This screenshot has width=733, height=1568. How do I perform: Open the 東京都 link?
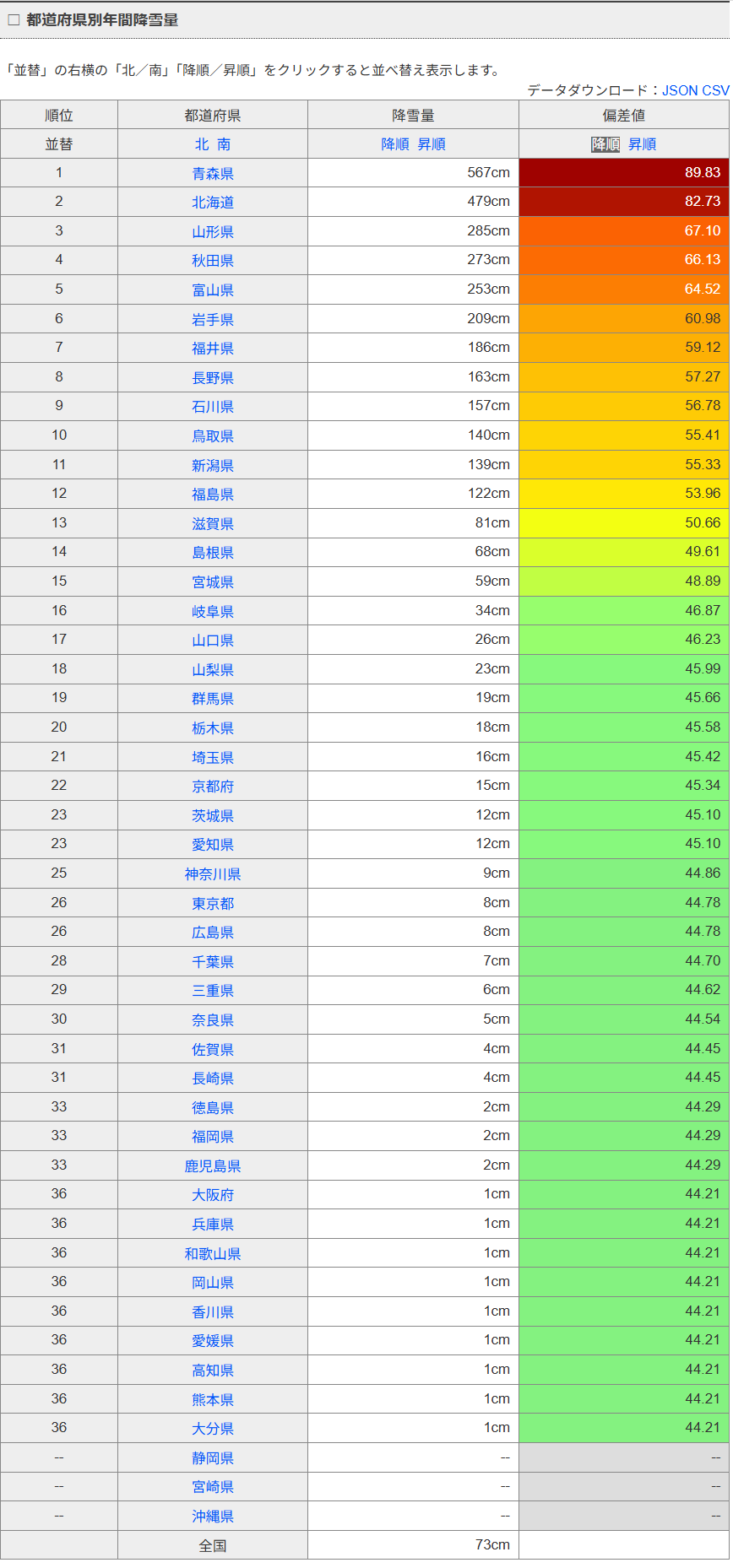[213, 904]
